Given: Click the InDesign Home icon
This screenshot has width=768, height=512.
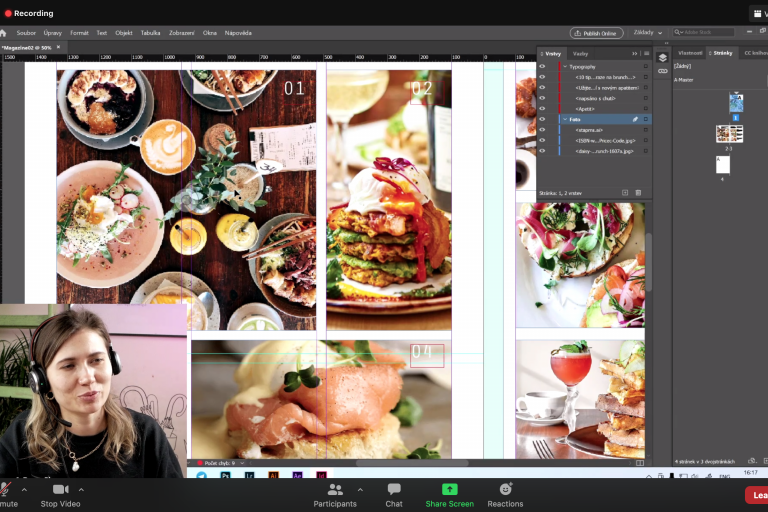Looking at the screenshot, I should pos(3,33).
